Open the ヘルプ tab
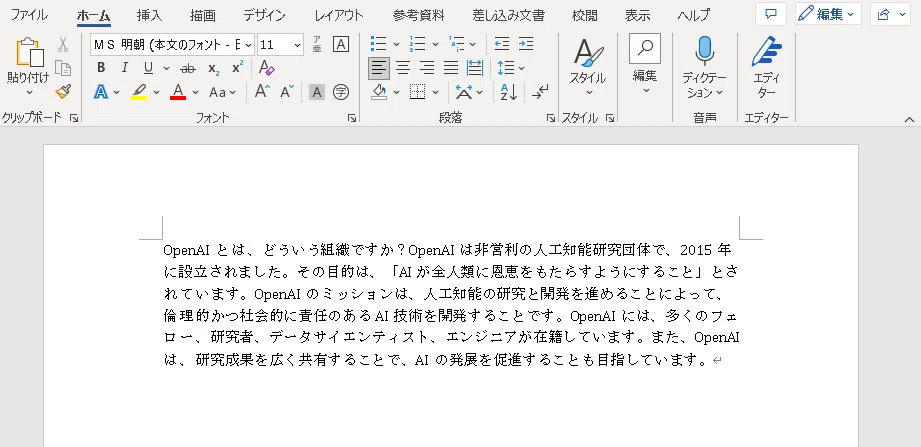The width and height of the screenshot is (921, 447). click(x=693, y=15)
